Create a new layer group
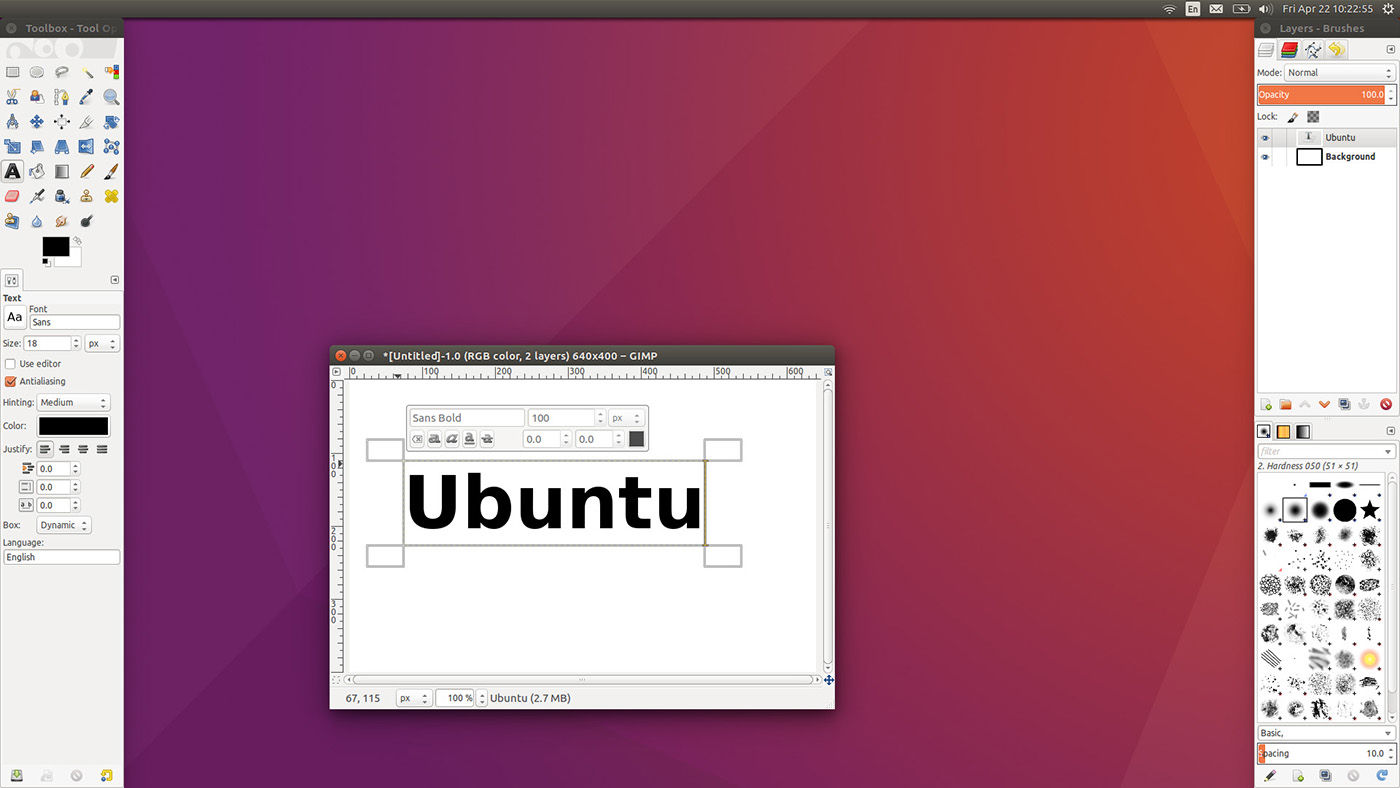 (1285, 404)
